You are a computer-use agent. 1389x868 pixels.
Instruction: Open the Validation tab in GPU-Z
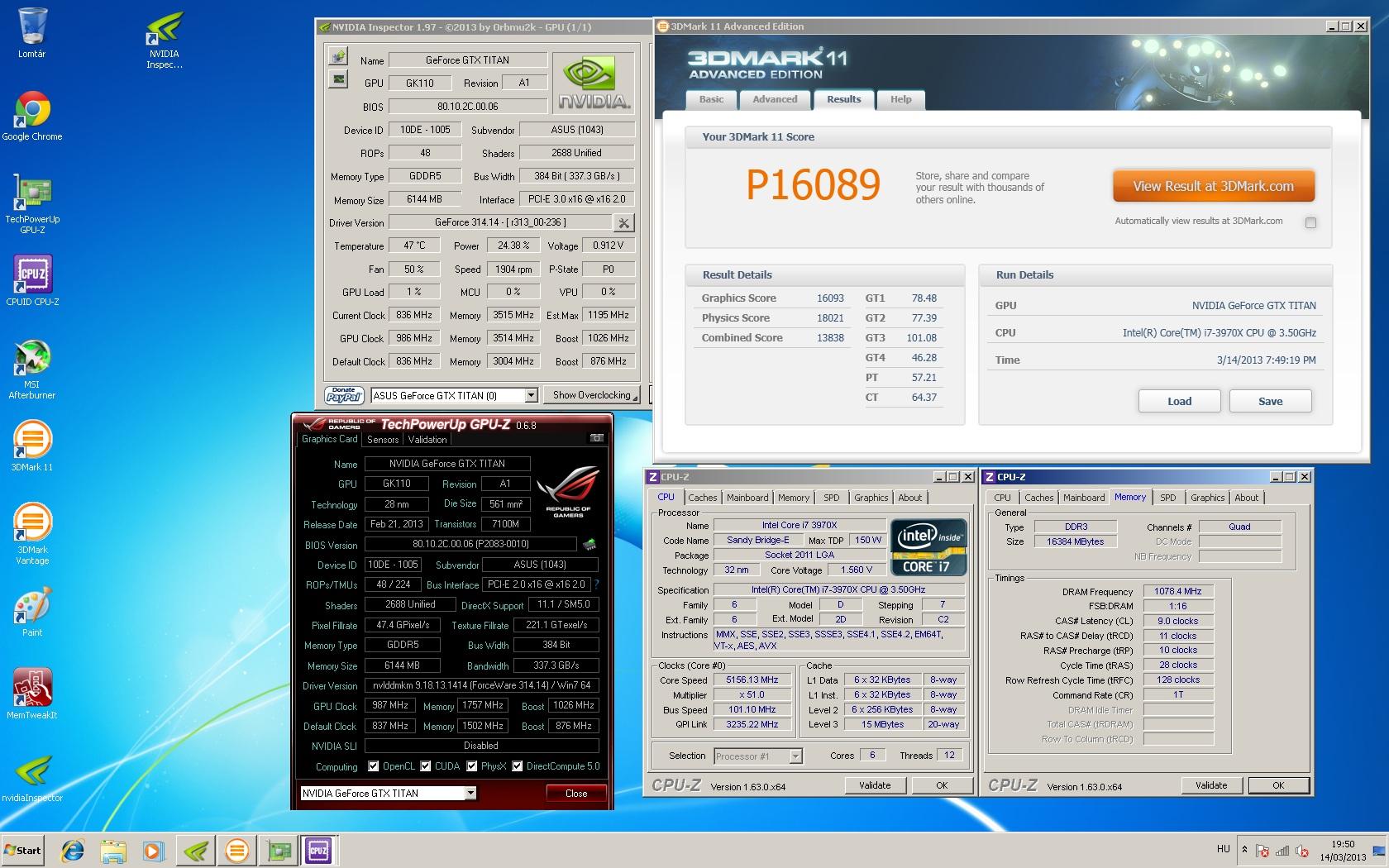(x=427, y=440)
